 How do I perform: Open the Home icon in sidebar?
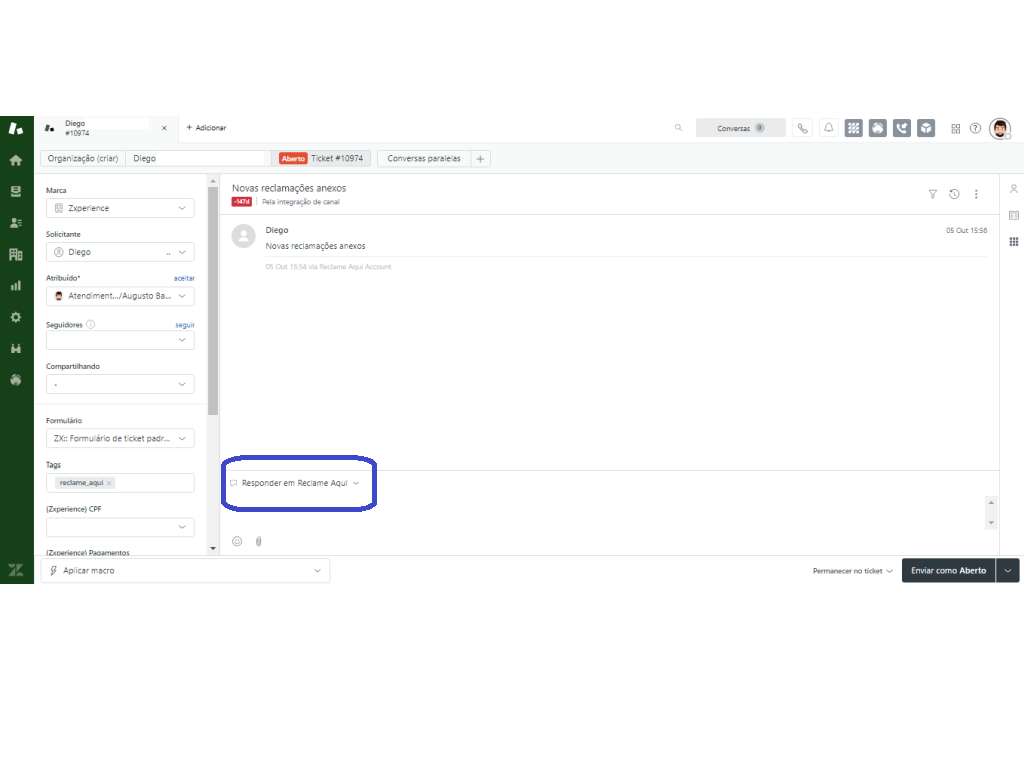pos(16,160)
